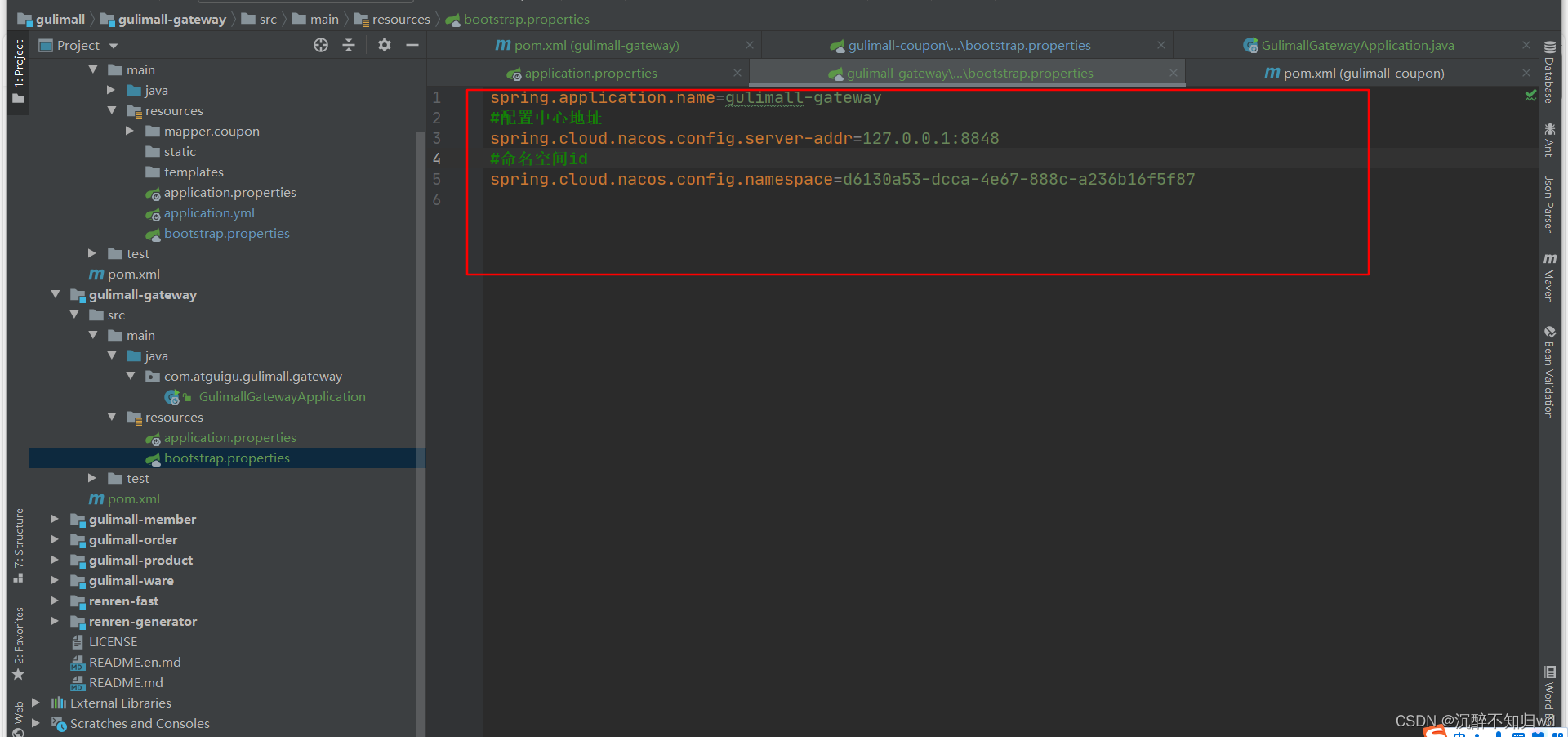This screenshot has height=737, width=1568.
Task: Expand Scratches and Consoles node
Action: pos(36,723)
